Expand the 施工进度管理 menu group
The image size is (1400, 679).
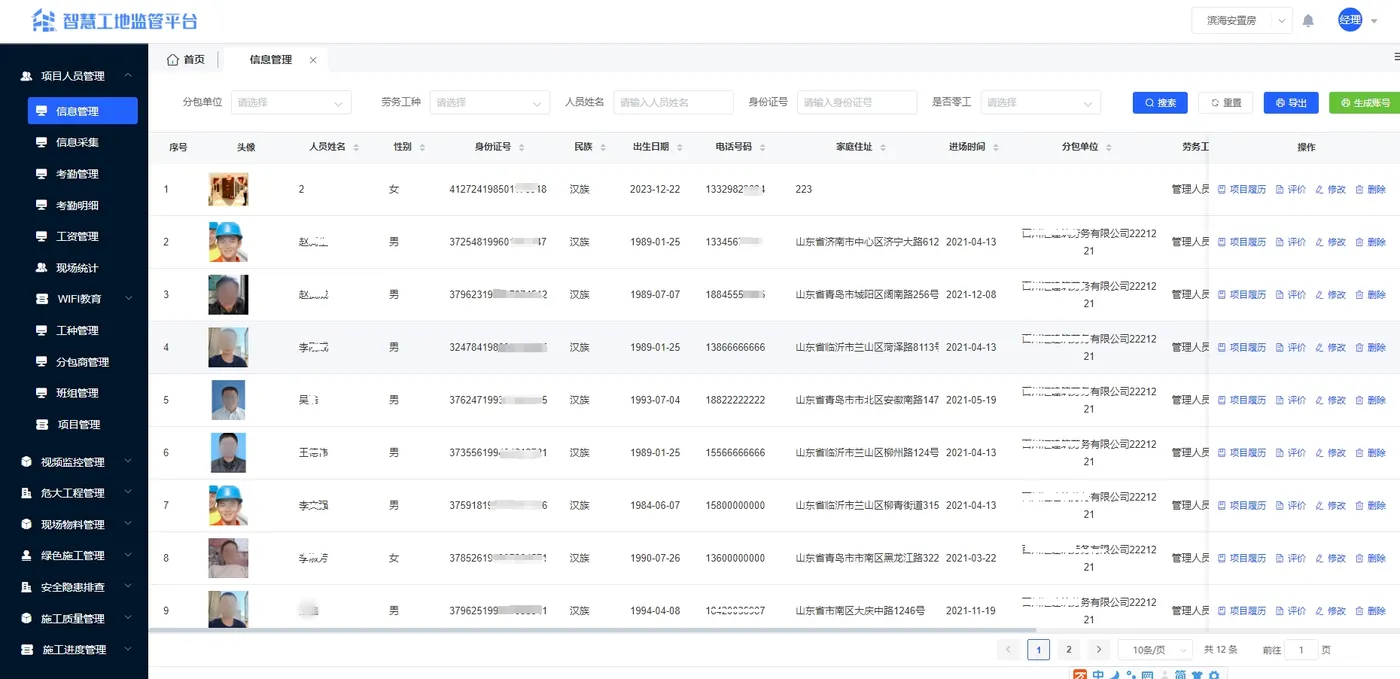click(74, 650)
